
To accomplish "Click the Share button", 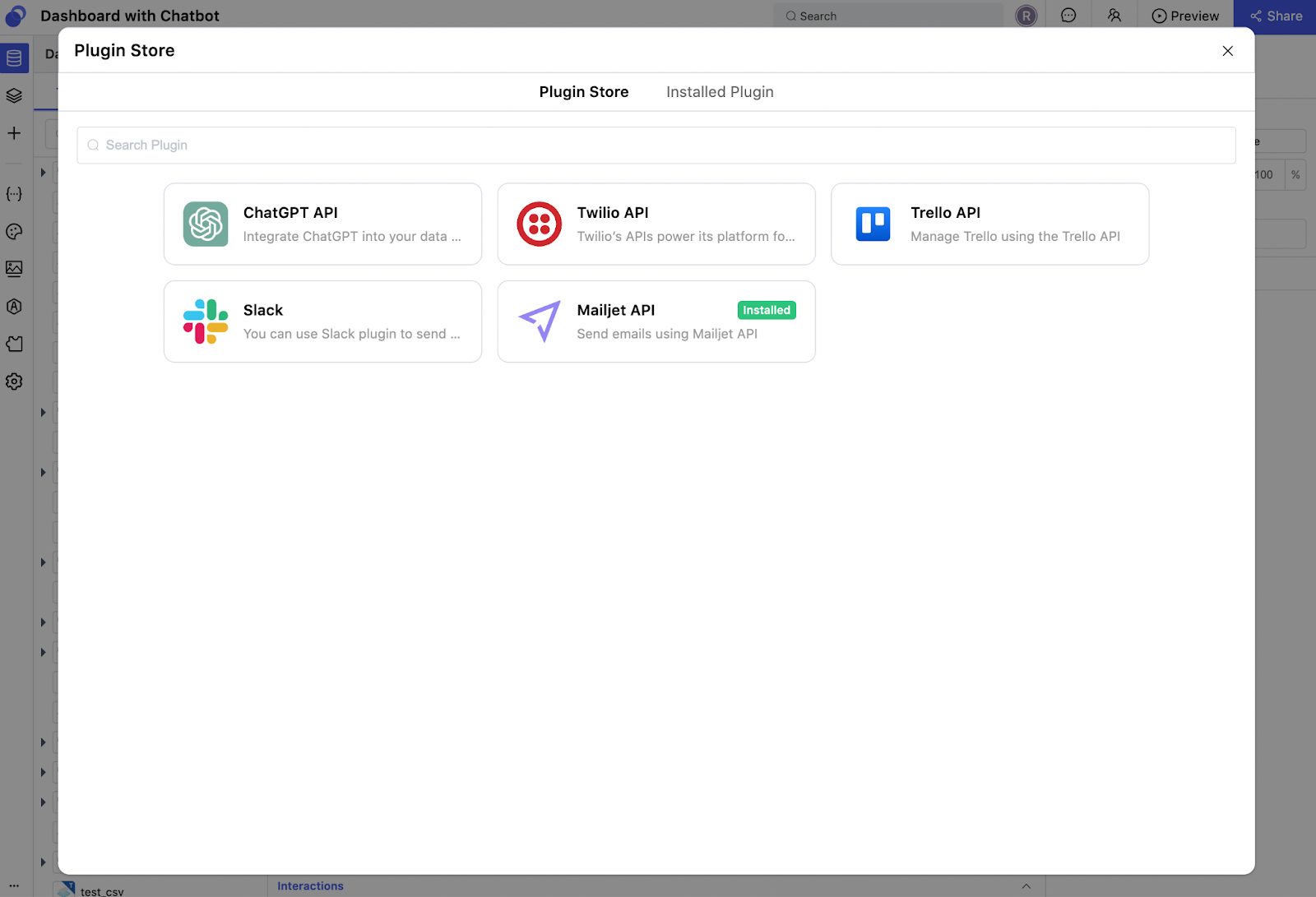I will pos(1276,16).
